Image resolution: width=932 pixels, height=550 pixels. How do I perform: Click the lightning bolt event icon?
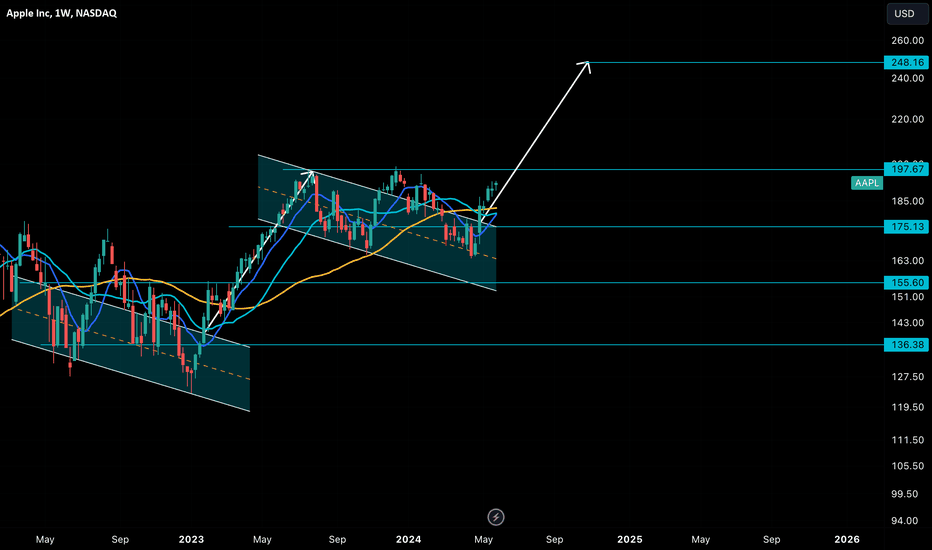pos(496,517)
